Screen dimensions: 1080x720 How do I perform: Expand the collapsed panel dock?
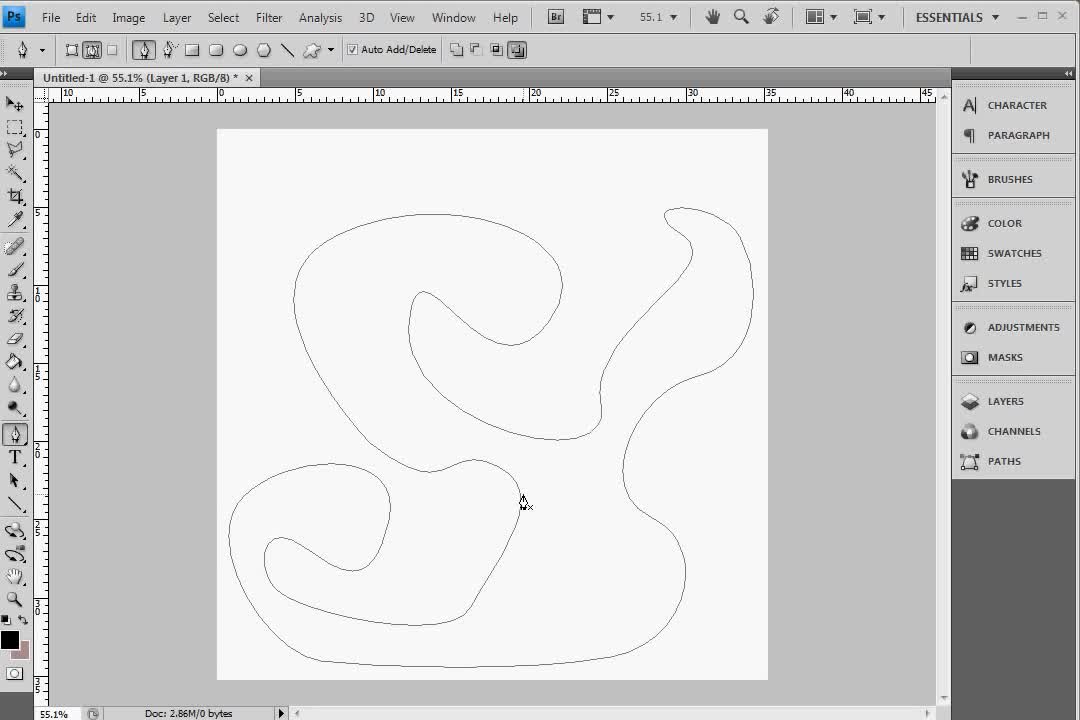[1068, 73]
